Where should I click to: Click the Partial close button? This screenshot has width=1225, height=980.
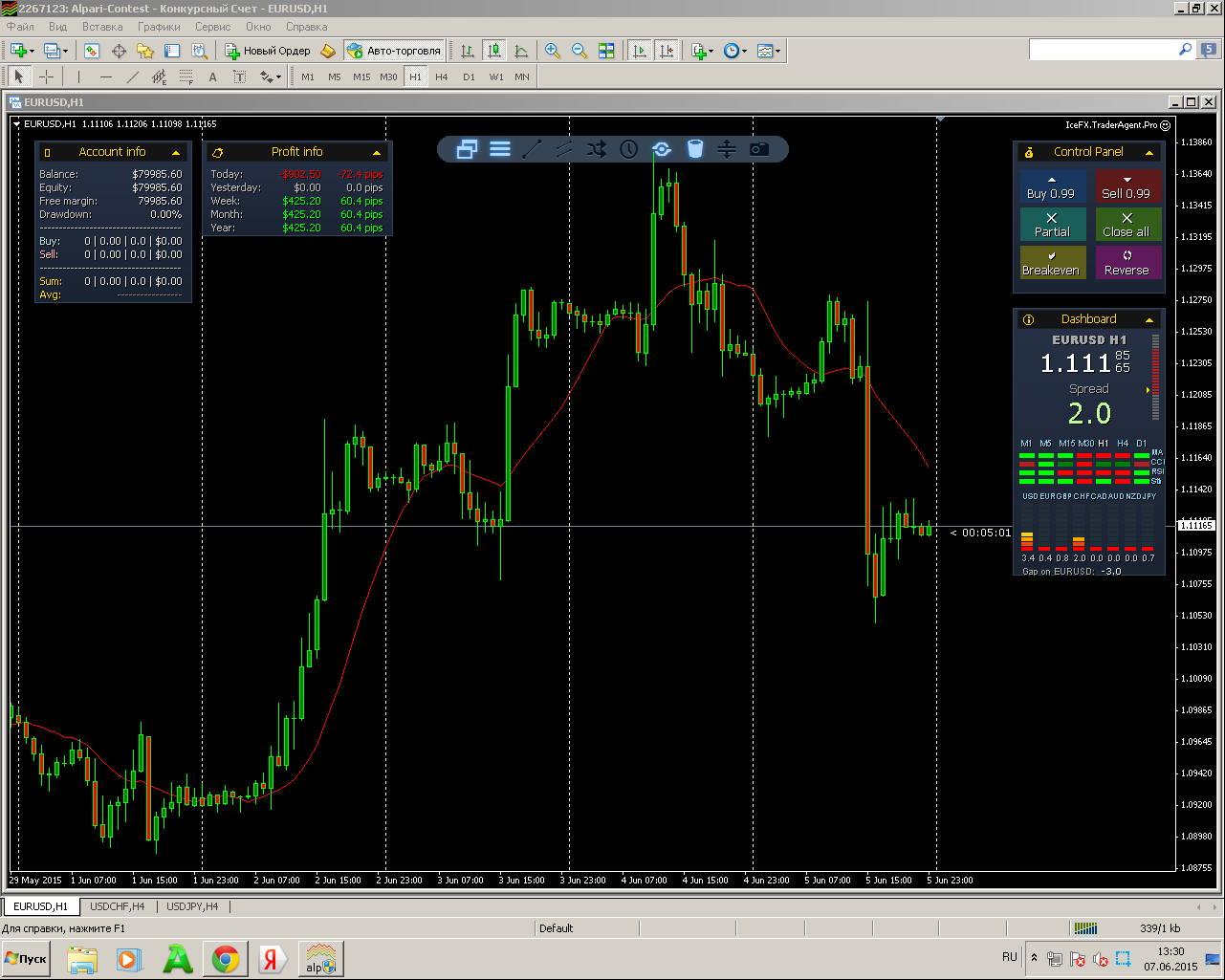(x=1052, y=225)
